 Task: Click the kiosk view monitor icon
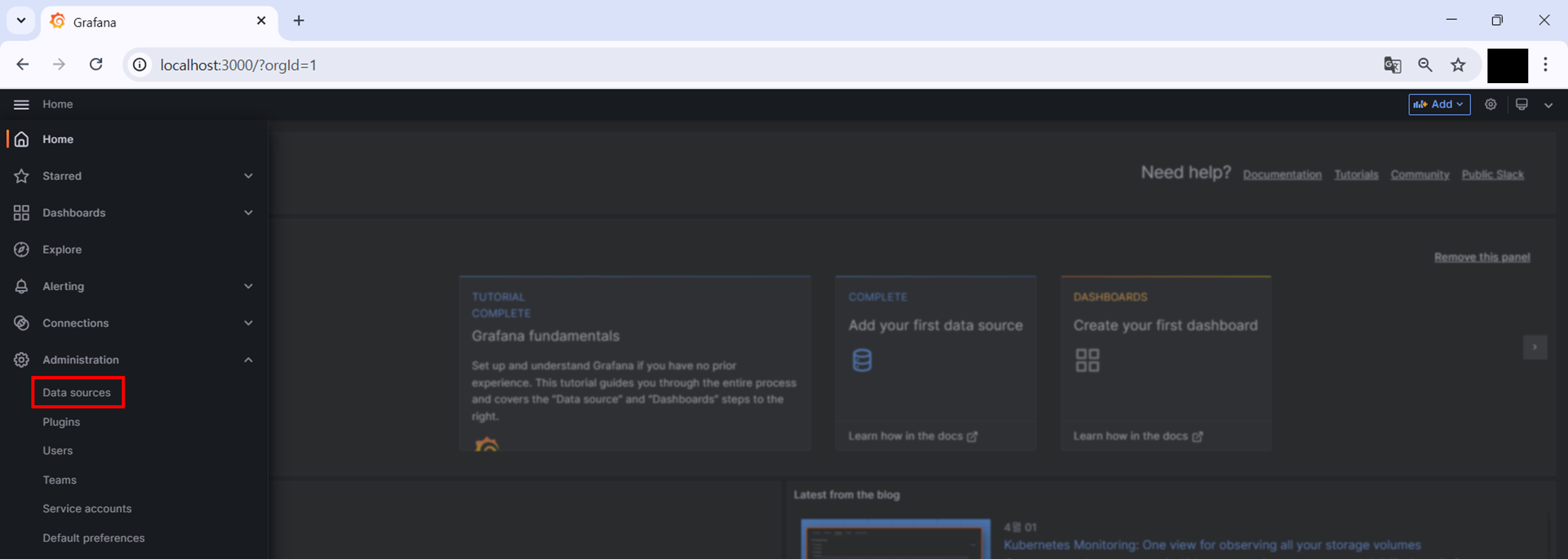(1521, 104)
